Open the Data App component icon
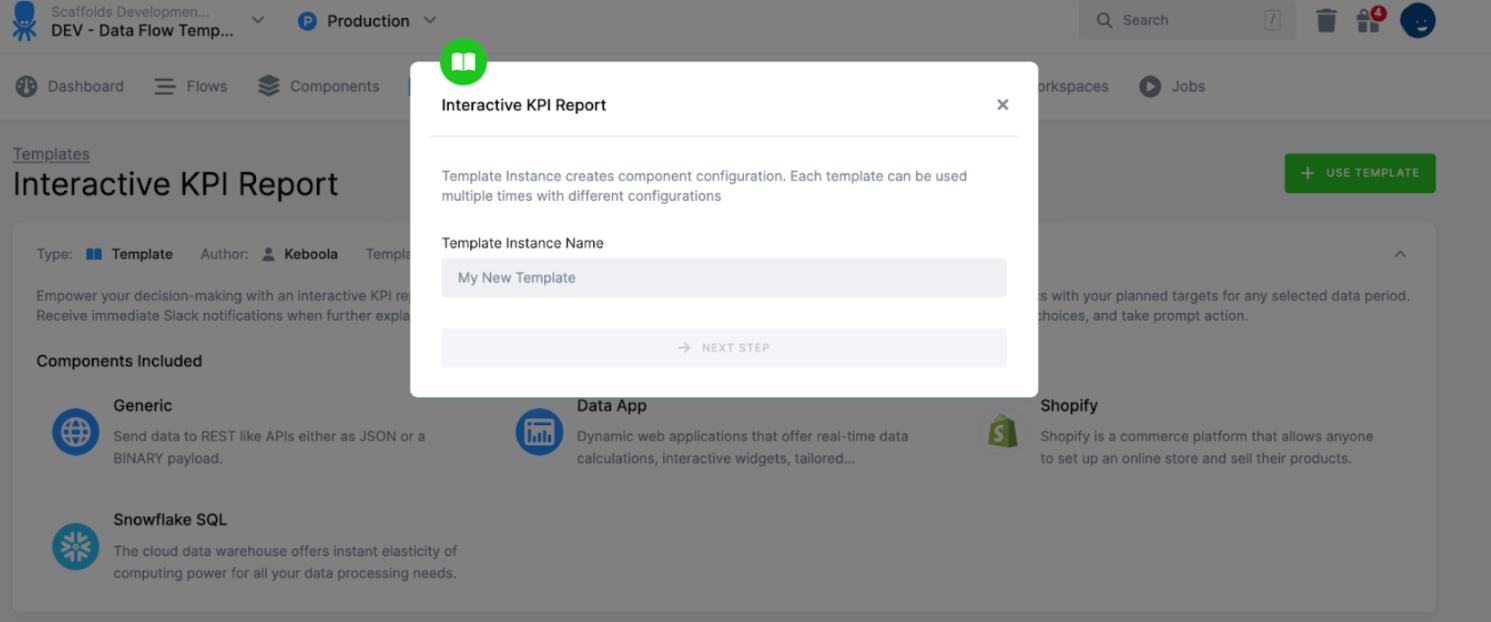Image resolution: width=1491 pixels, height=622 pixels. coord(539,432)
